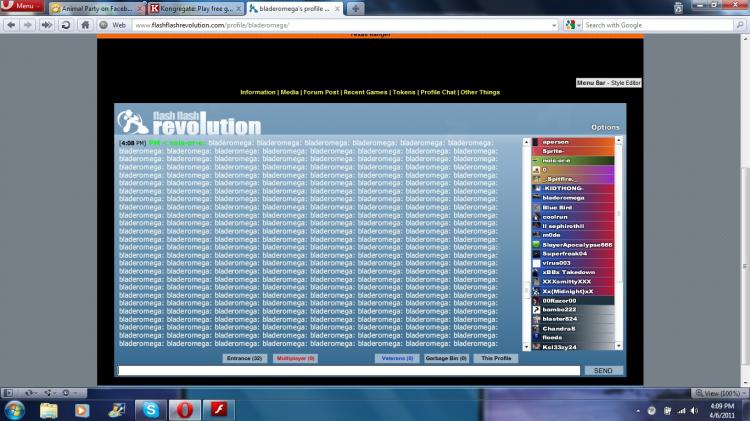Switch to the Entrance (32) chat room

click(244, 358)
